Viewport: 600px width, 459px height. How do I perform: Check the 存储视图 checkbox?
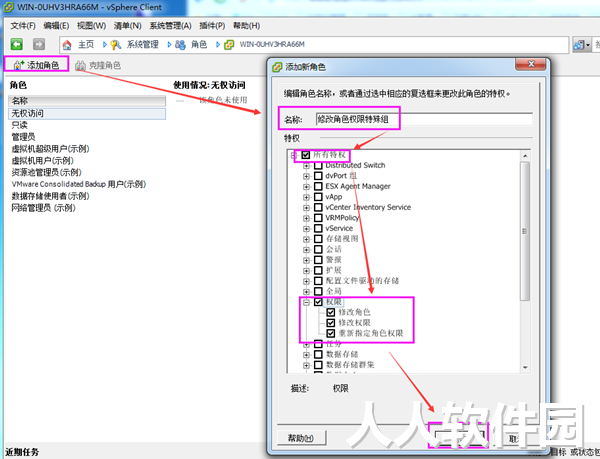click(x=318, y=239)
